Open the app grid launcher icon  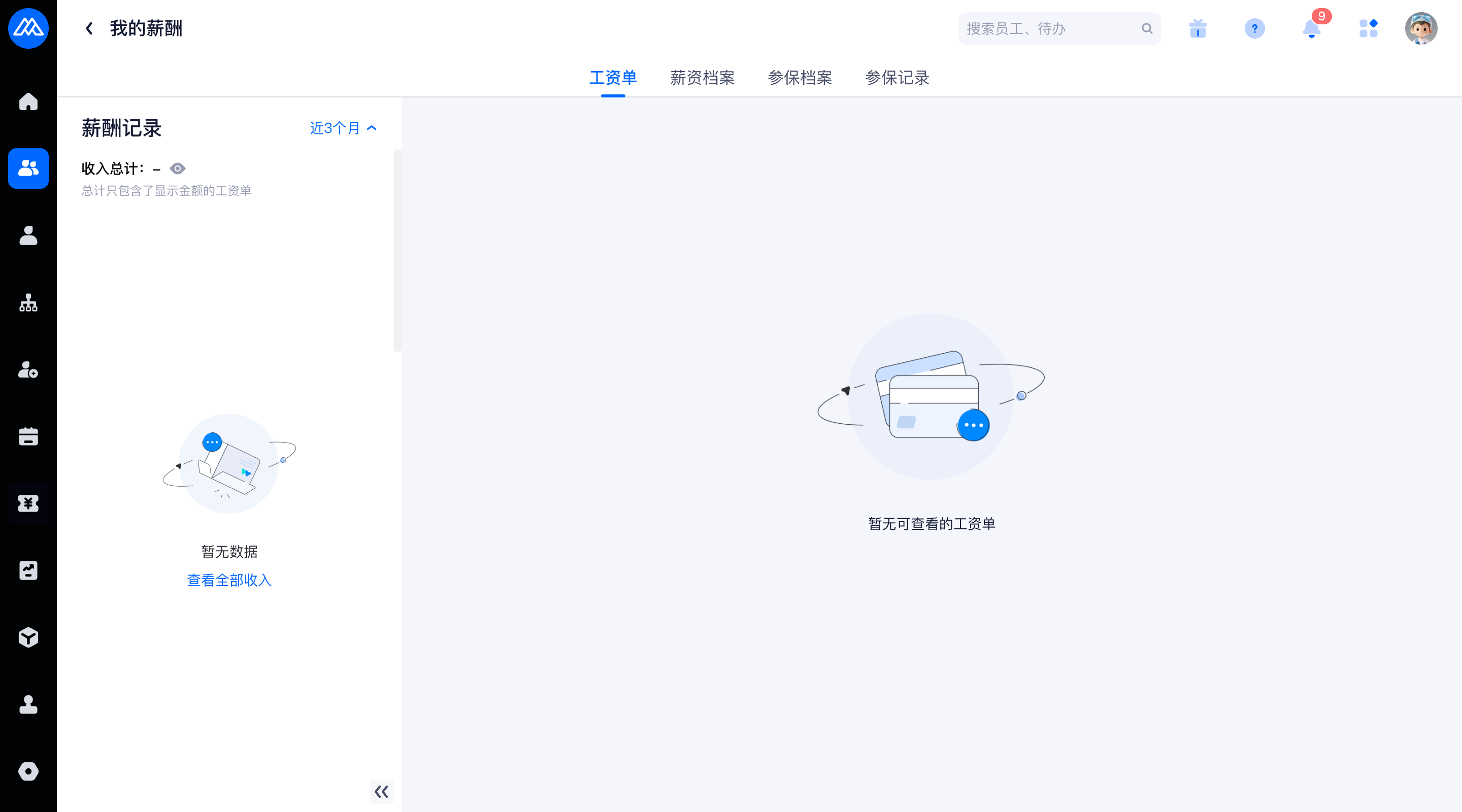[1368, 28]
